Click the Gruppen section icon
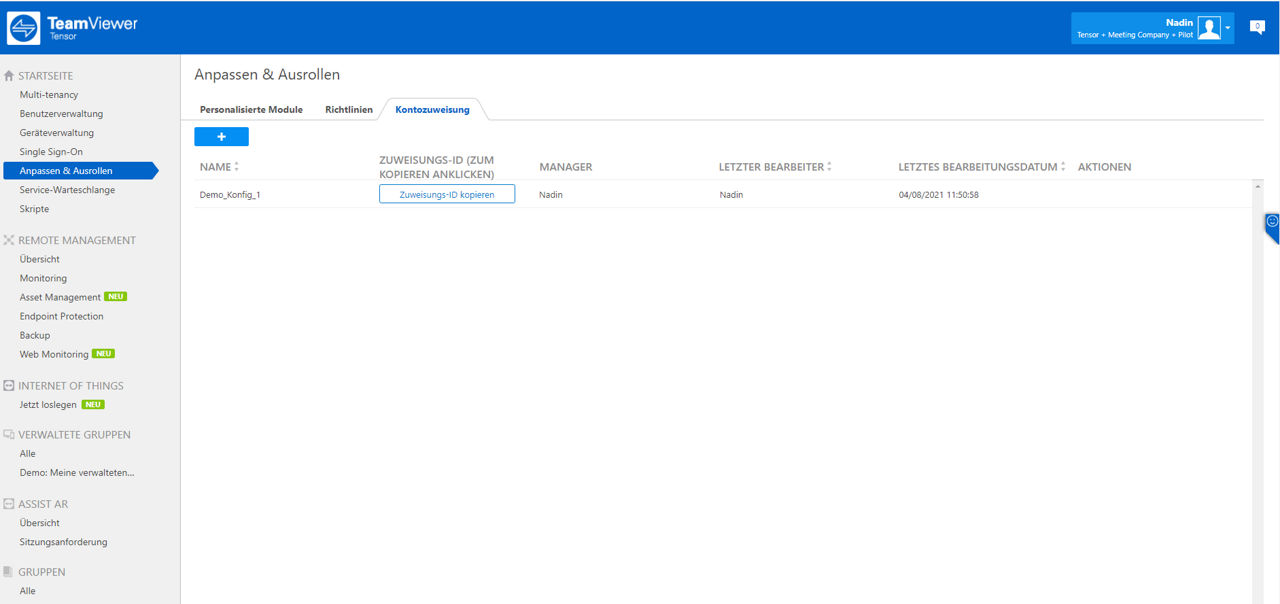Screen dimensions: 1280x604 click(x=9, y=572)
